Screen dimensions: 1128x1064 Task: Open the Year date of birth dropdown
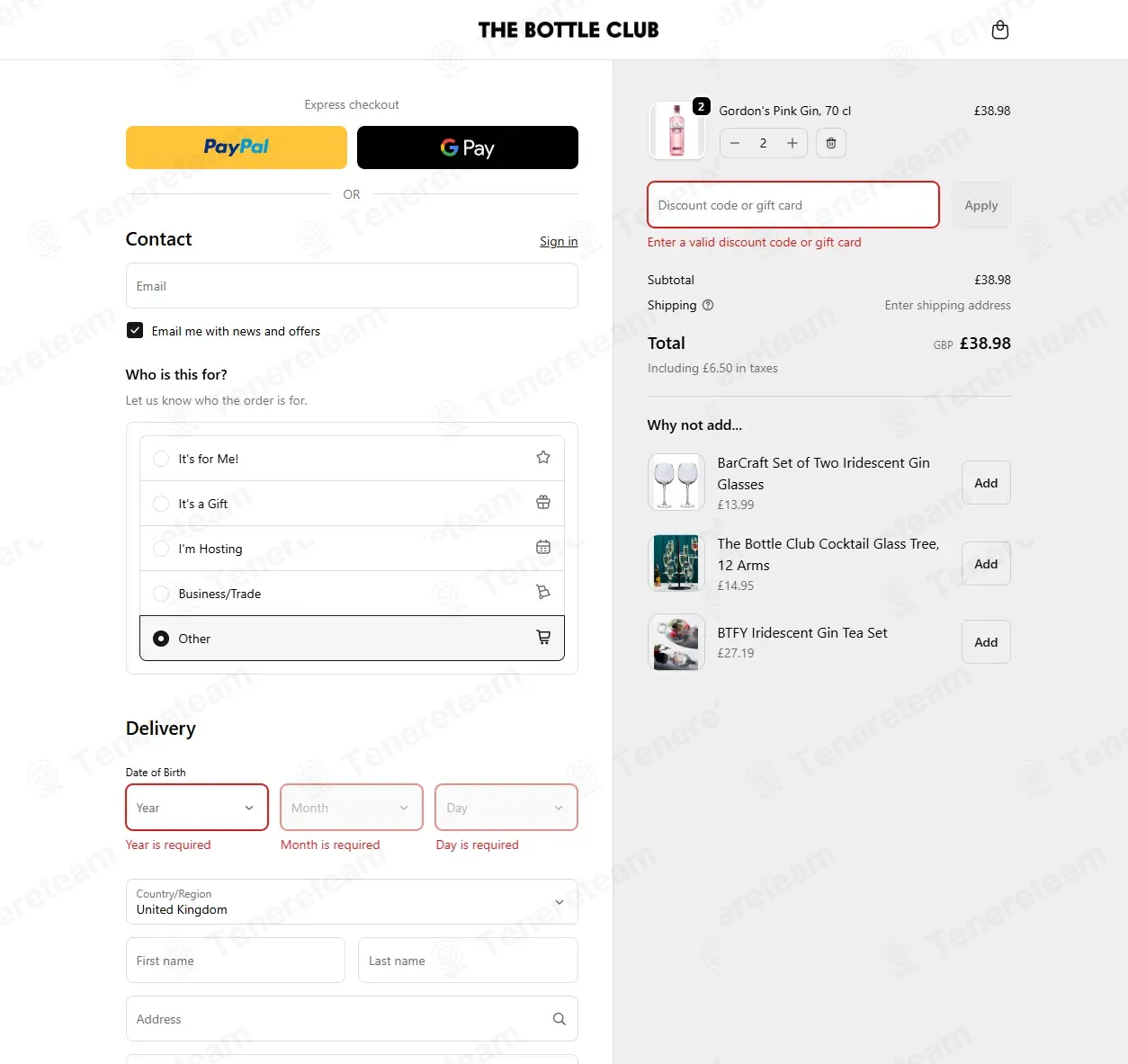coord(197,808)
